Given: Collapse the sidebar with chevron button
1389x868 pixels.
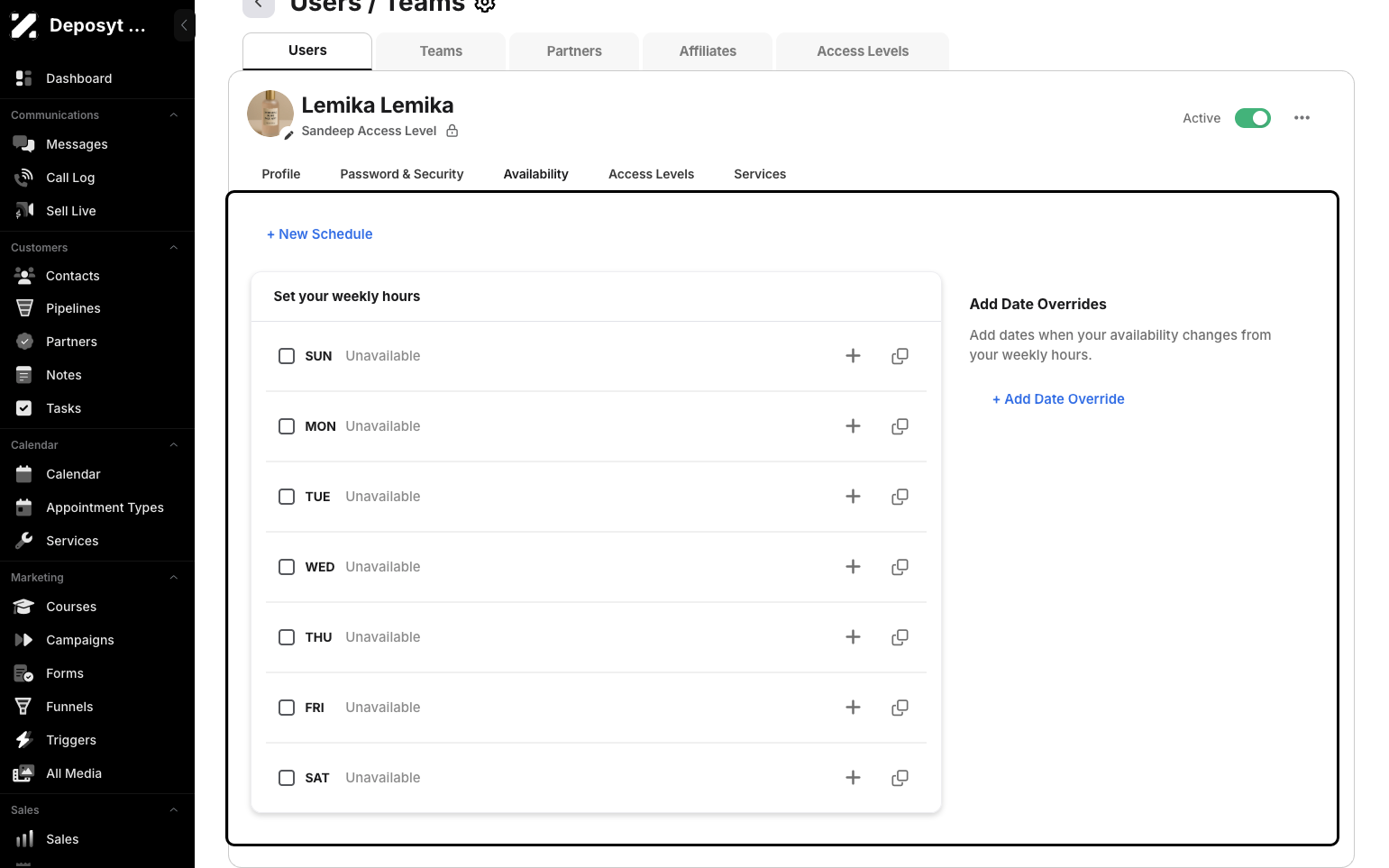Looking at the screenshot, I should (x=184, y=25).
